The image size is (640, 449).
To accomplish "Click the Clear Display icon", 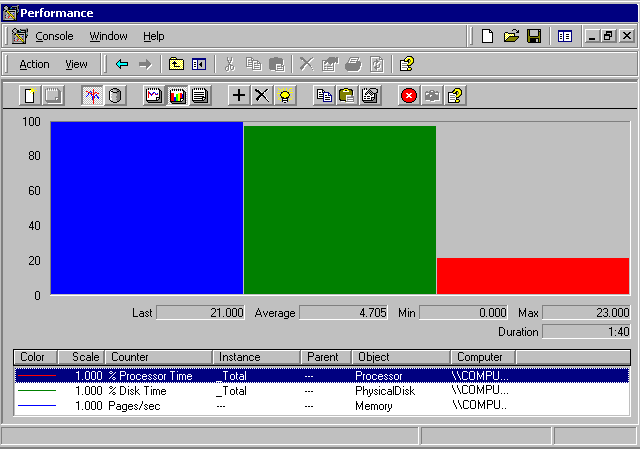I will [53, 95].
